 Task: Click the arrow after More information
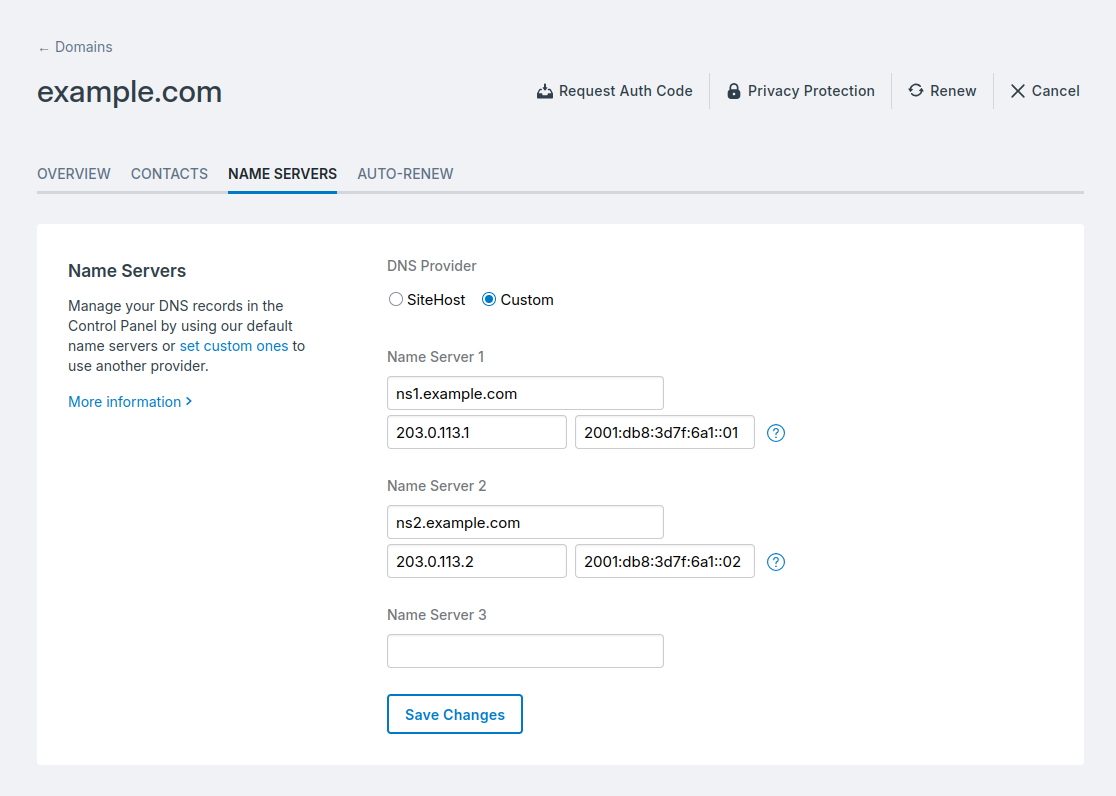pos(189,401)
